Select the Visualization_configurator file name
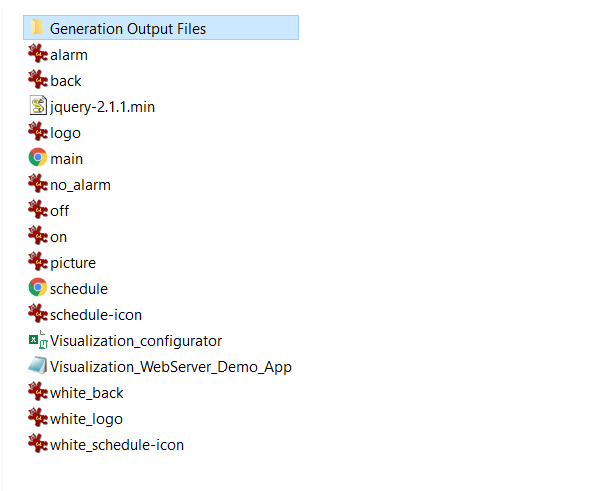 click(x=136, y=341)
